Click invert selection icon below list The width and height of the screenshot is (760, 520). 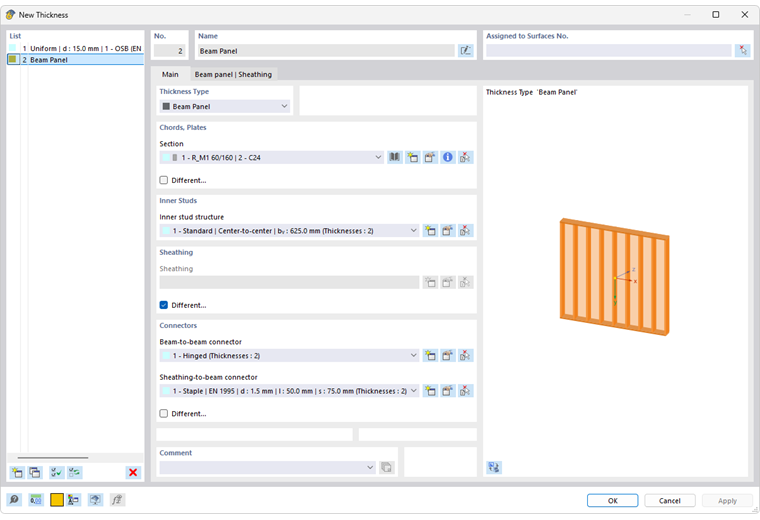74,473
